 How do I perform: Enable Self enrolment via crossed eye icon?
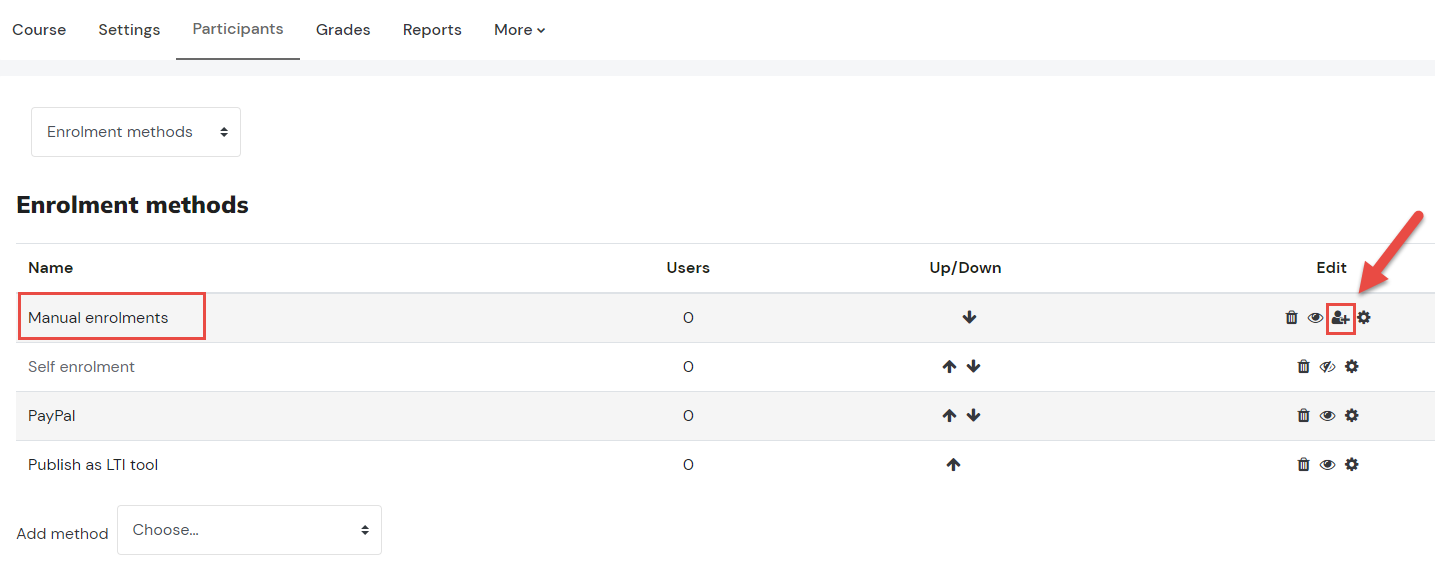coord(1327,367)
